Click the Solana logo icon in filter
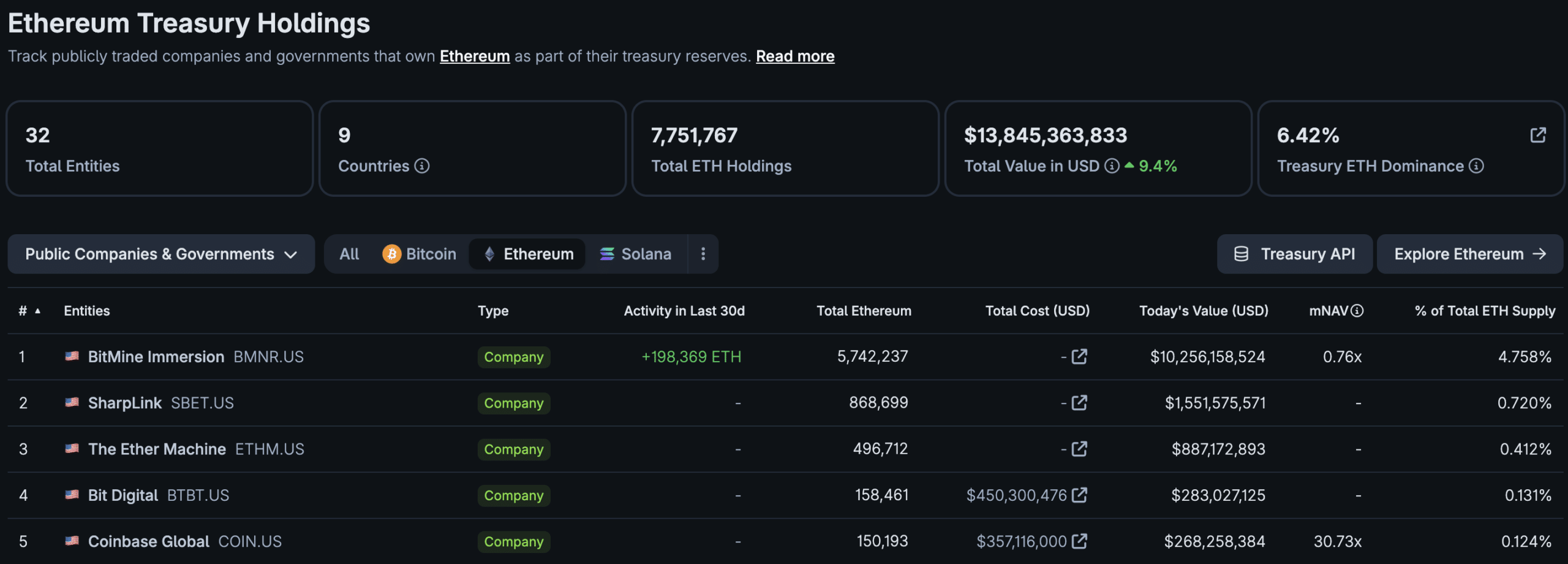1568x564 pixels. [607, 254]
